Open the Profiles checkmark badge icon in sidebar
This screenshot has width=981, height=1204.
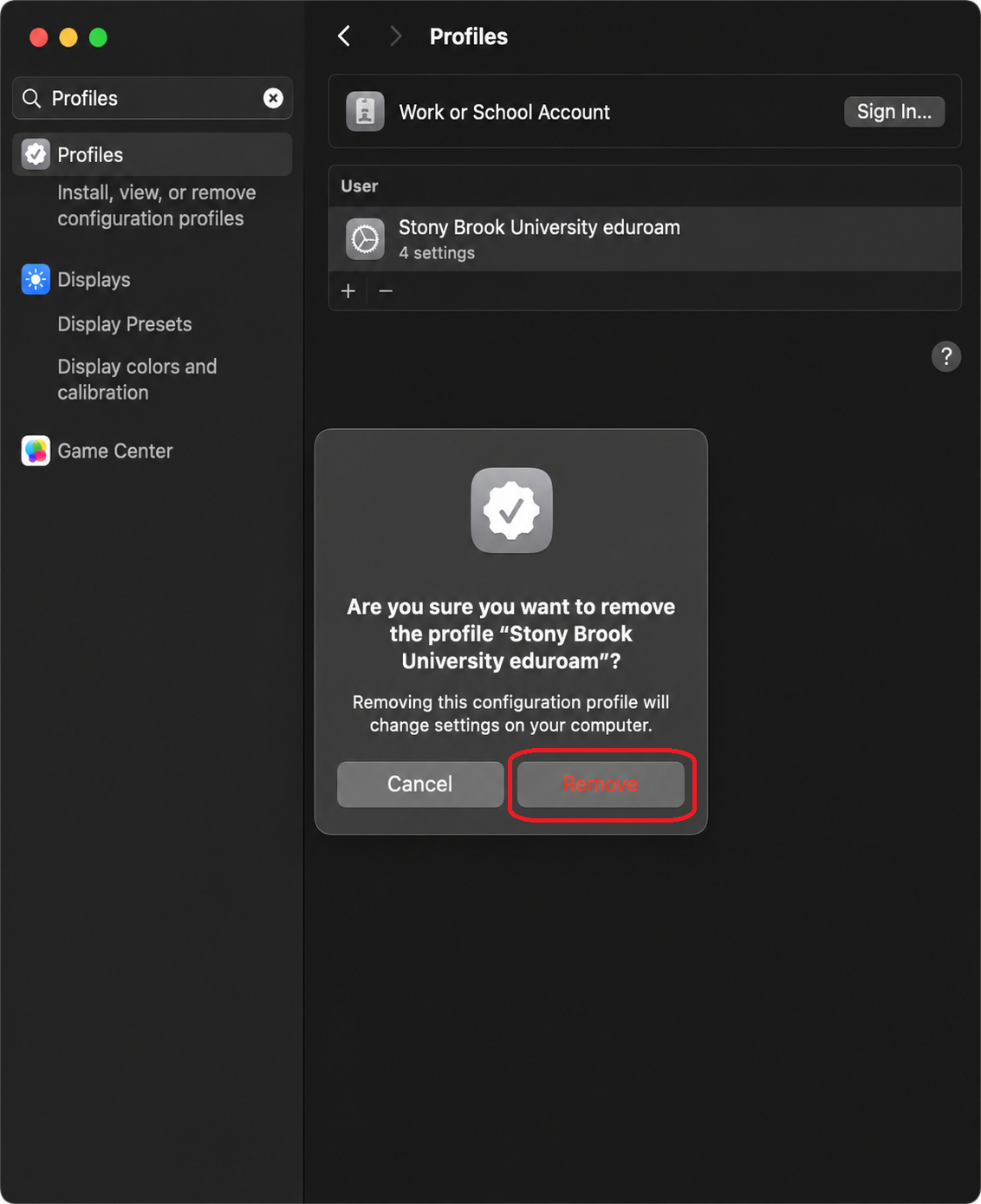(36, 154)
